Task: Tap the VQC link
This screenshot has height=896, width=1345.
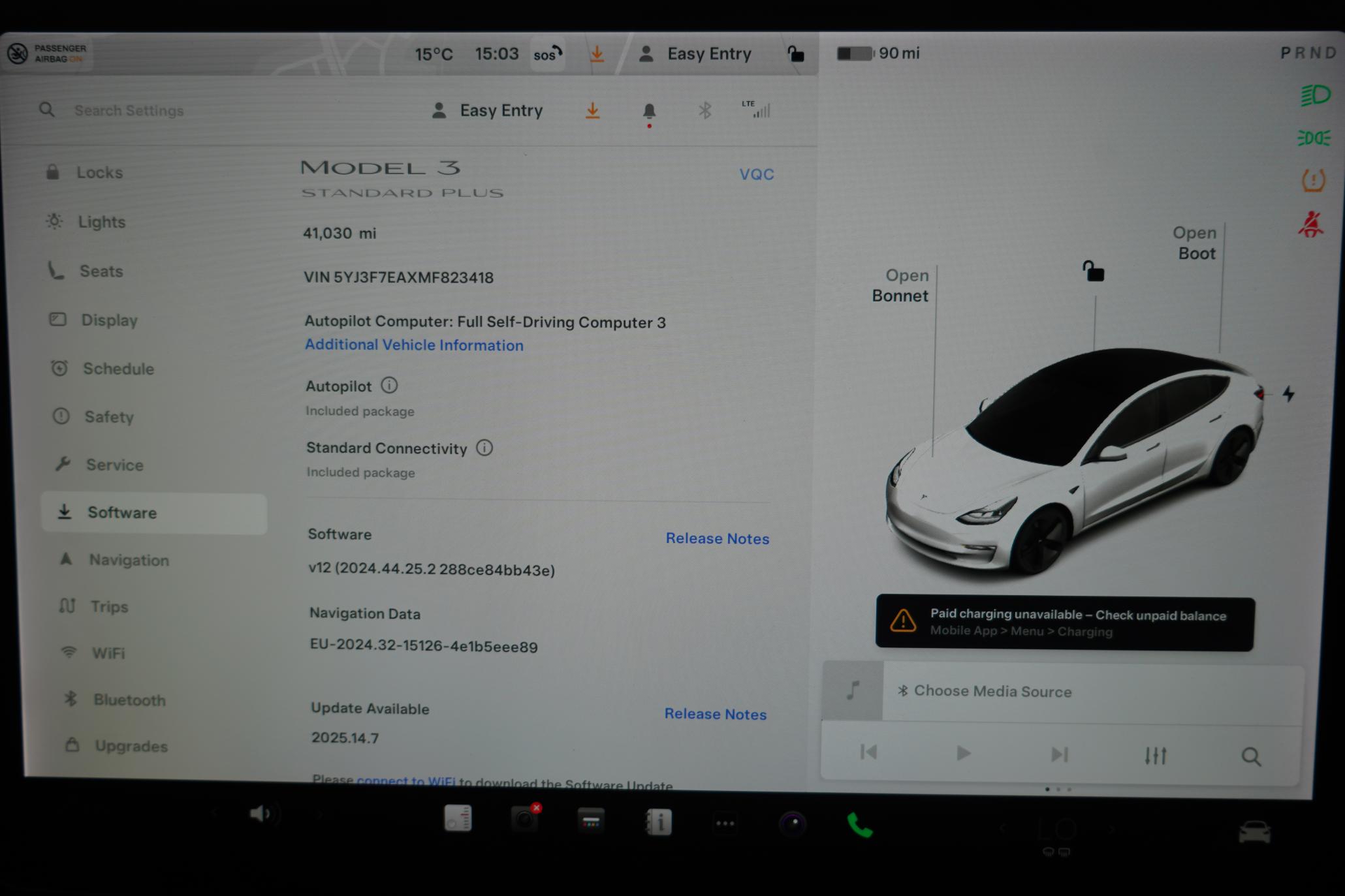Action: pyautogui.click(x=757, y=174)
